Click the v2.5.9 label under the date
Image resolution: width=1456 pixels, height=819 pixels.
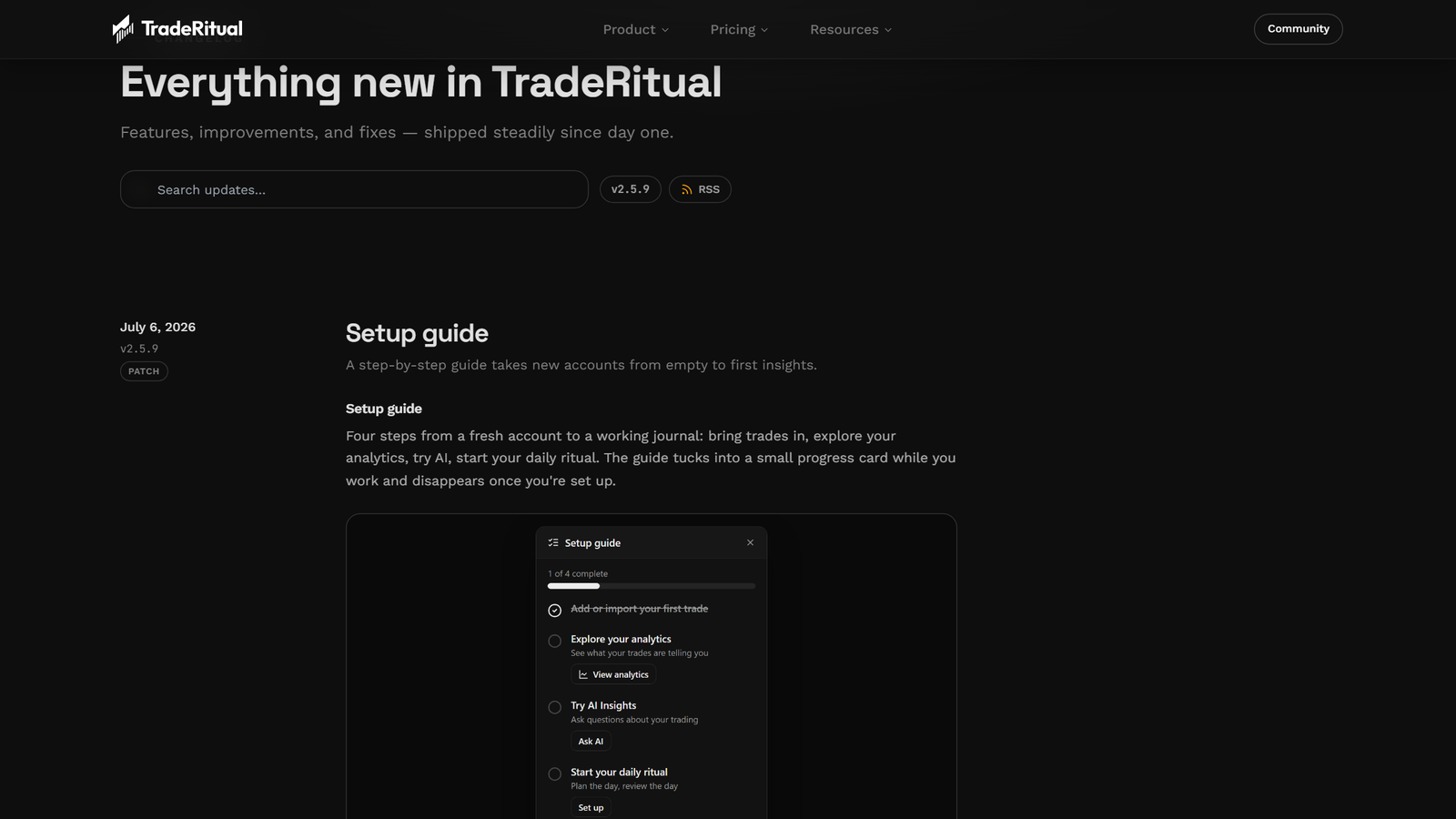click(139, 349)
